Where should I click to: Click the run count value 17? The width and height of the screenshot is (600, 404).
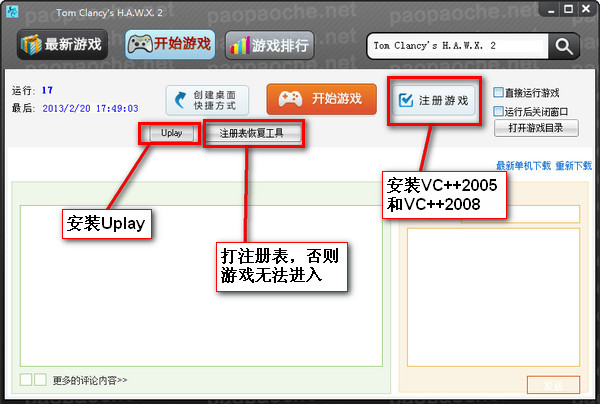(x=47, y=90)
